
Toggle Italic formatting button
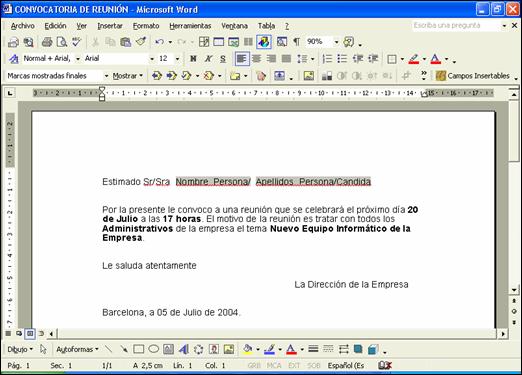(208, 59)
